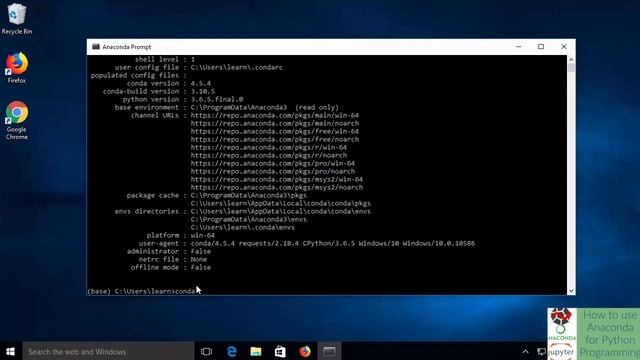
Task: Click the command prompt line with 'conda'
Action: pos(142,291)
